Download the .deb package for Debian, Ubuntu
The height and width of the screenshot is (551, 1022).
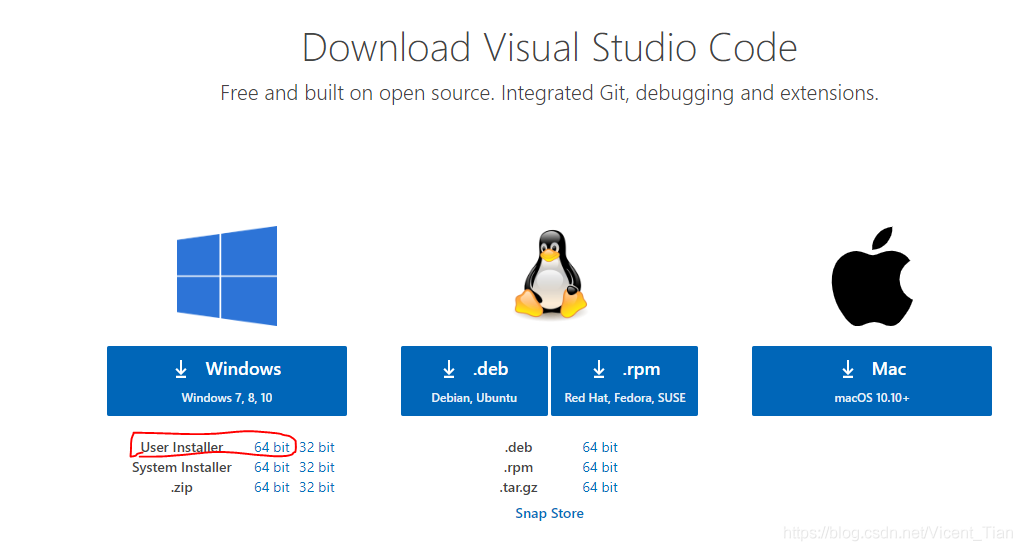pos(474,381)
